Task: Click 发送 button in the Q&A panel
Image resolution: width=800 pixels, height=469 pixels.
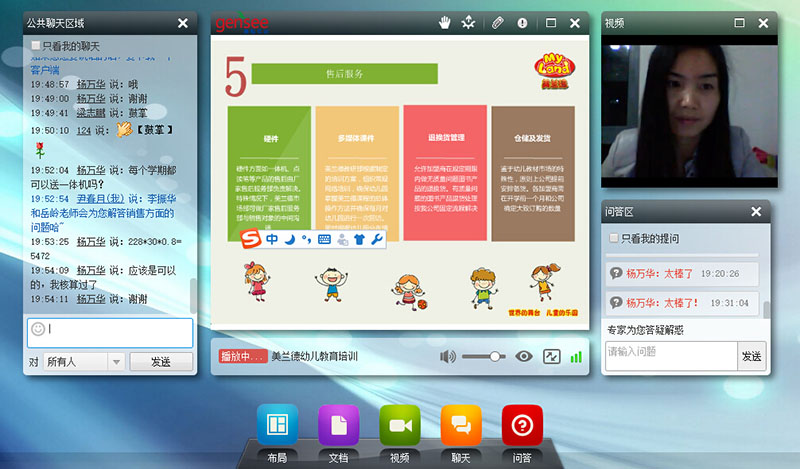Action: pos(751,356)
